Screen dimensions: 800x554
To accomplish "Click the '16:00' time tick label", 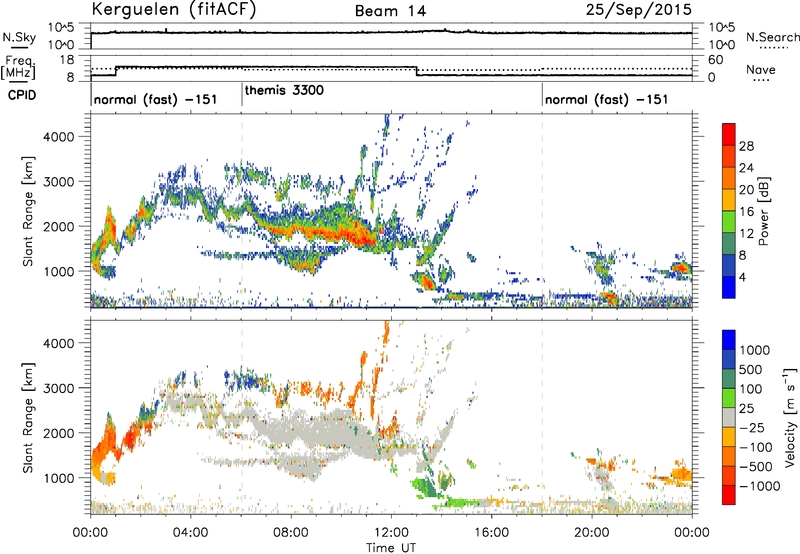I will 491,533.
